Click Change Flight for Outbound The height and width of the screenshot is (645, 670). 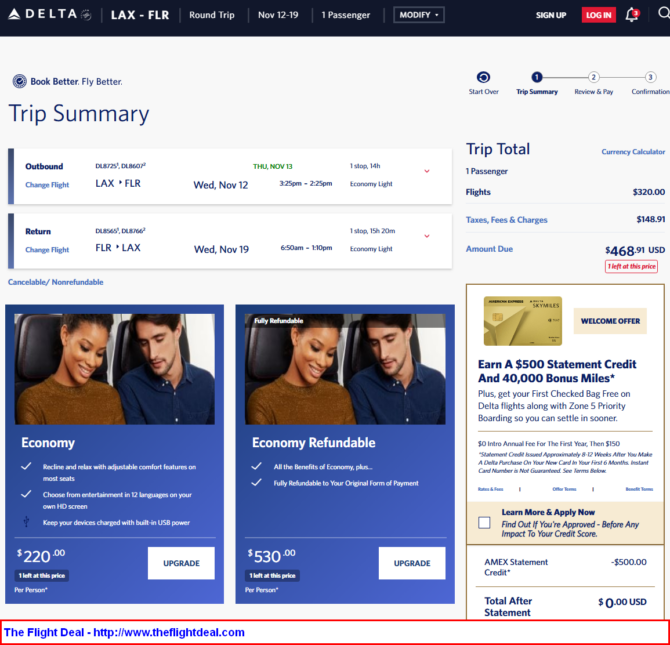(x=47, y=185)
